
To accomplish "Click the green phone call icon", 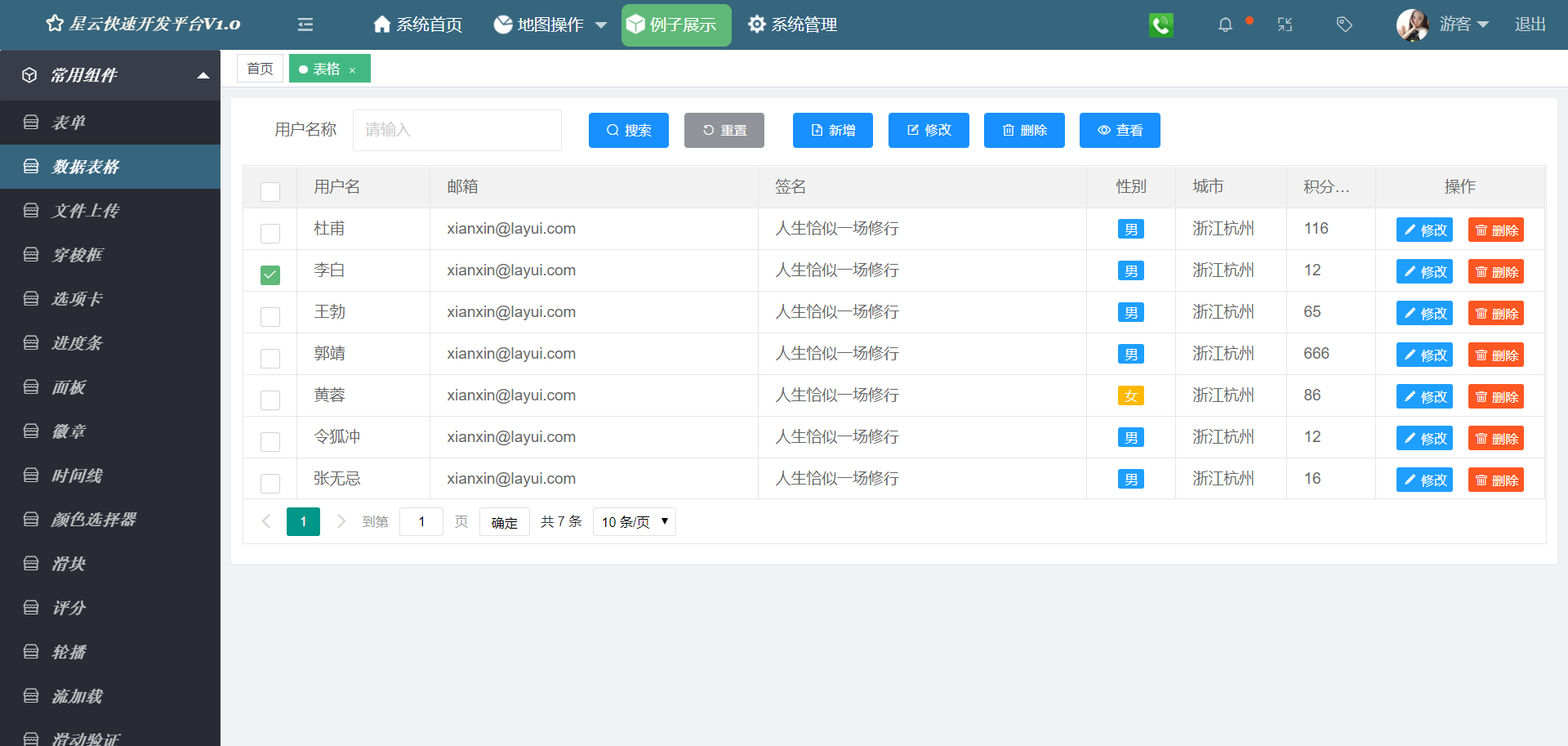I will point(1160,25).
